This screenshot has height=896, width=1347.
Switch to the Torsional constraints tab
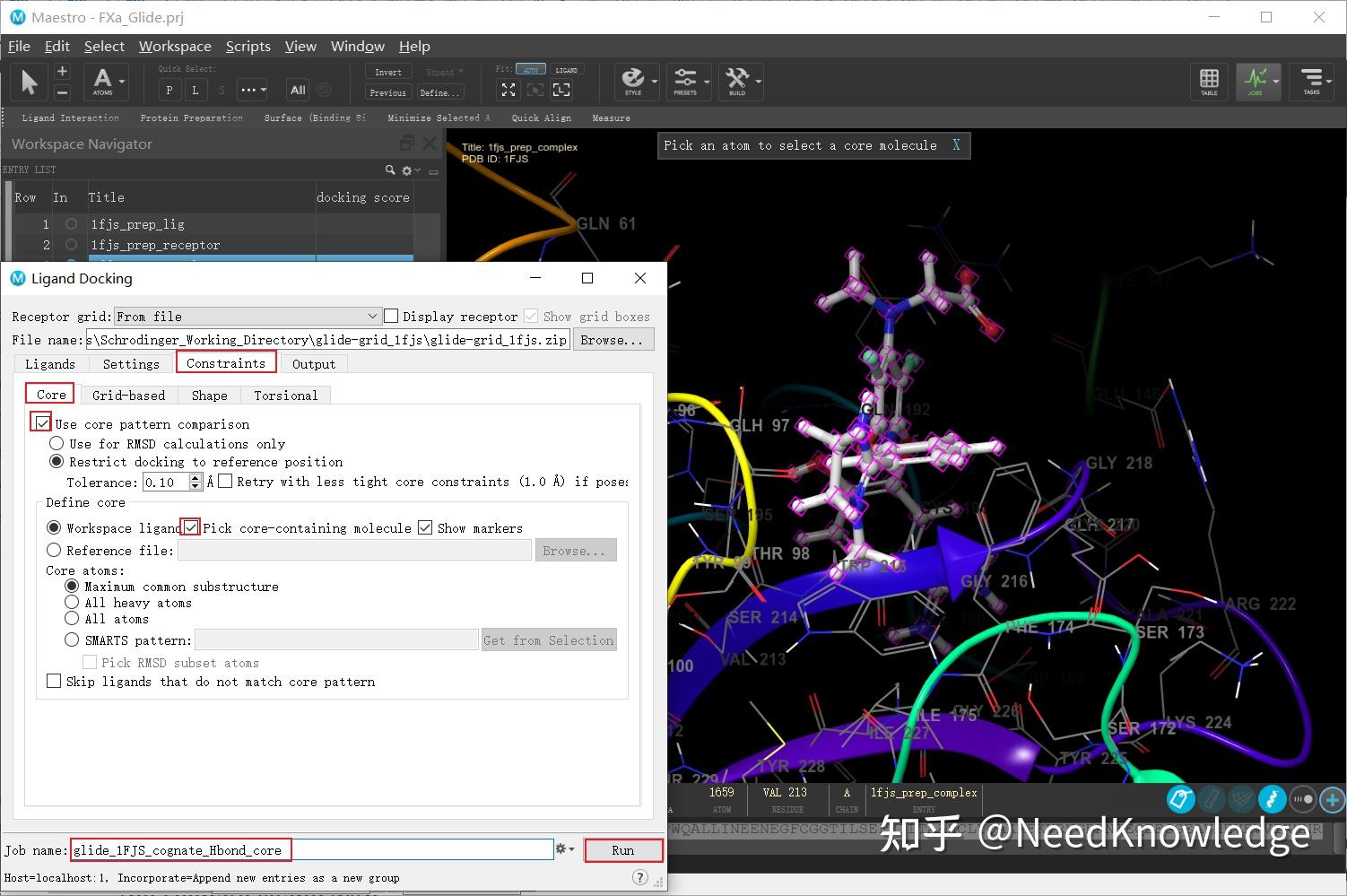point(285,395)
